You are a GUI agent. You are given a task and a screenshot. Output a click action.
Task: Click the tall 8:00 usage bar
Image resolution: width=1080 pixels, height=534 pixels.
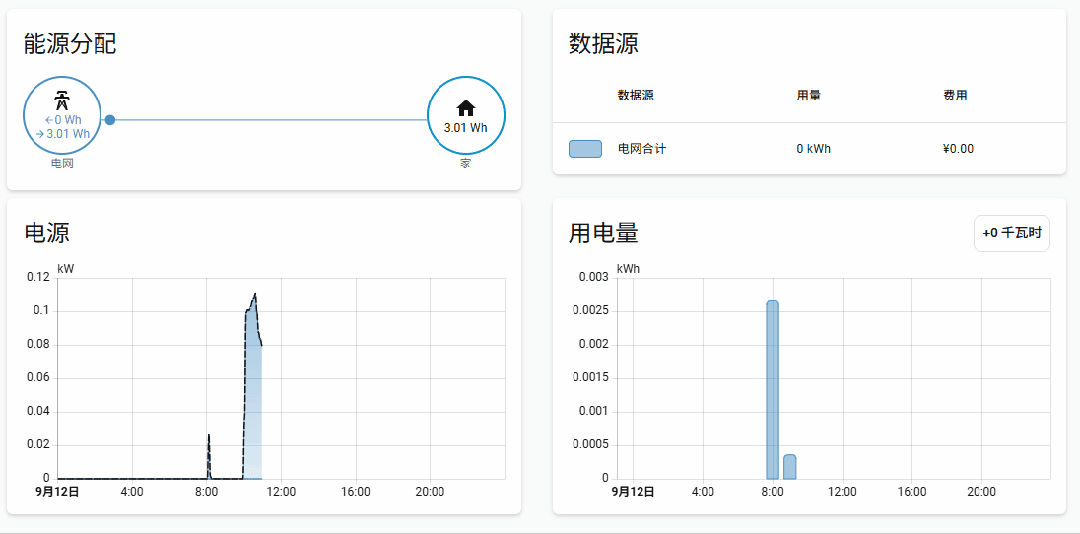click(773, 389)
